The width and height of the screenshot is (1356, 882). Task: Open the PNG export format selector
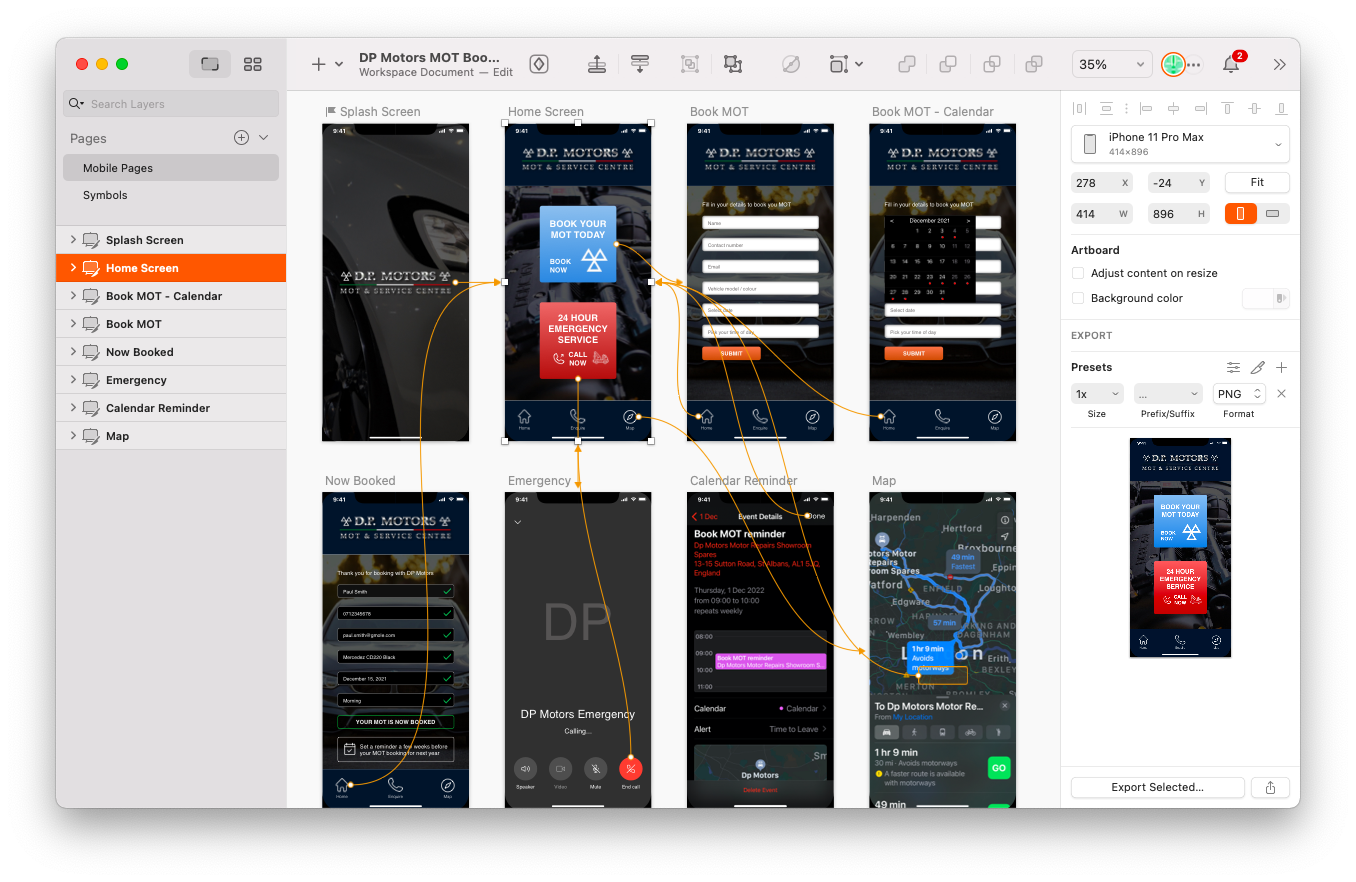click(1239, 394)
